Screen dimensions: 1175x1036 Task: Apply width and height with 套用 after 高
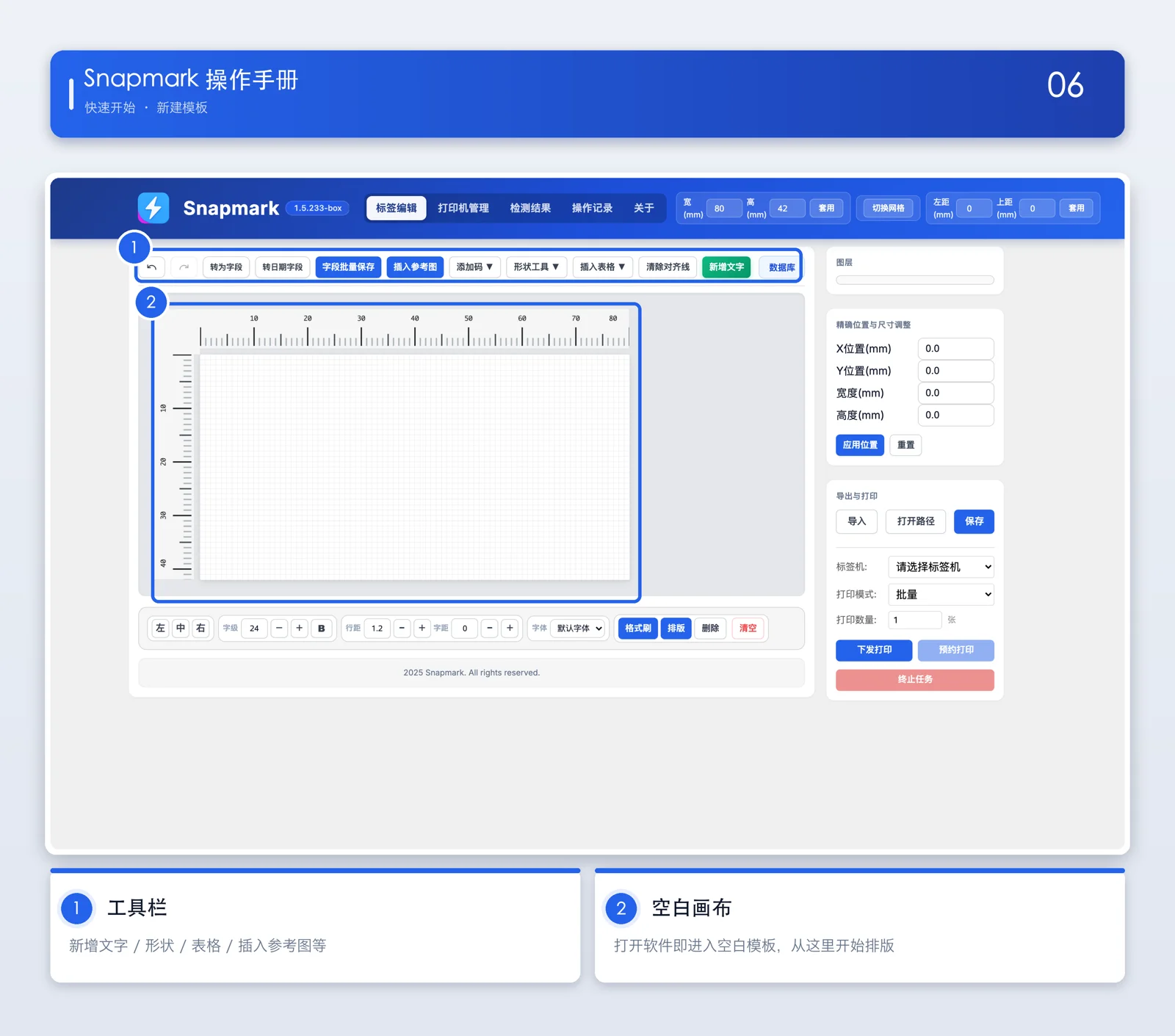click(826, 209)
